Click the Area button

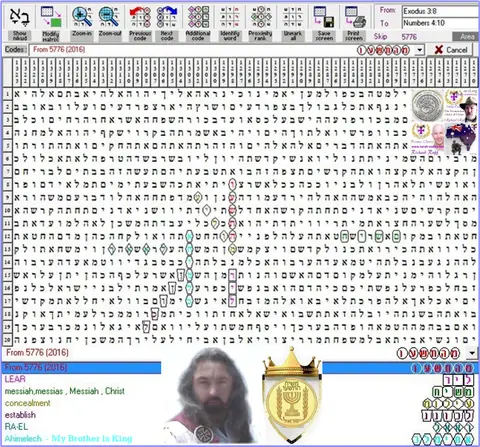467,37
